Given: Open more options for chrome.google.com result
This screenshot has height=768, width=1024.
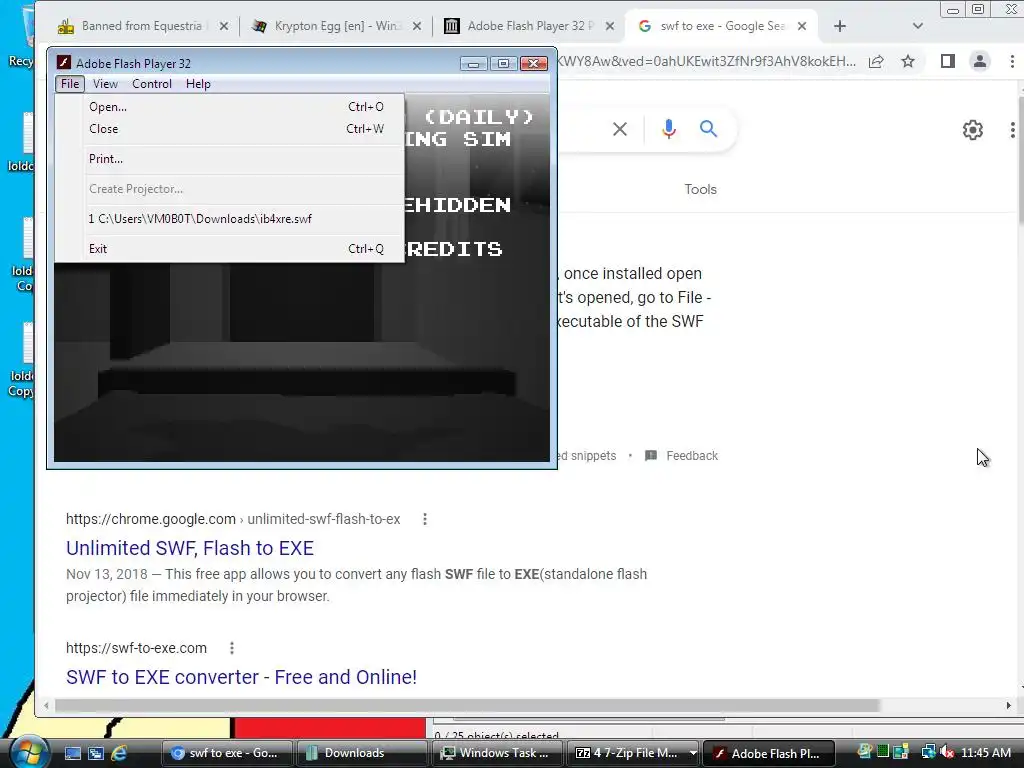Looking at the screenshot, I should tap(424, 519).
